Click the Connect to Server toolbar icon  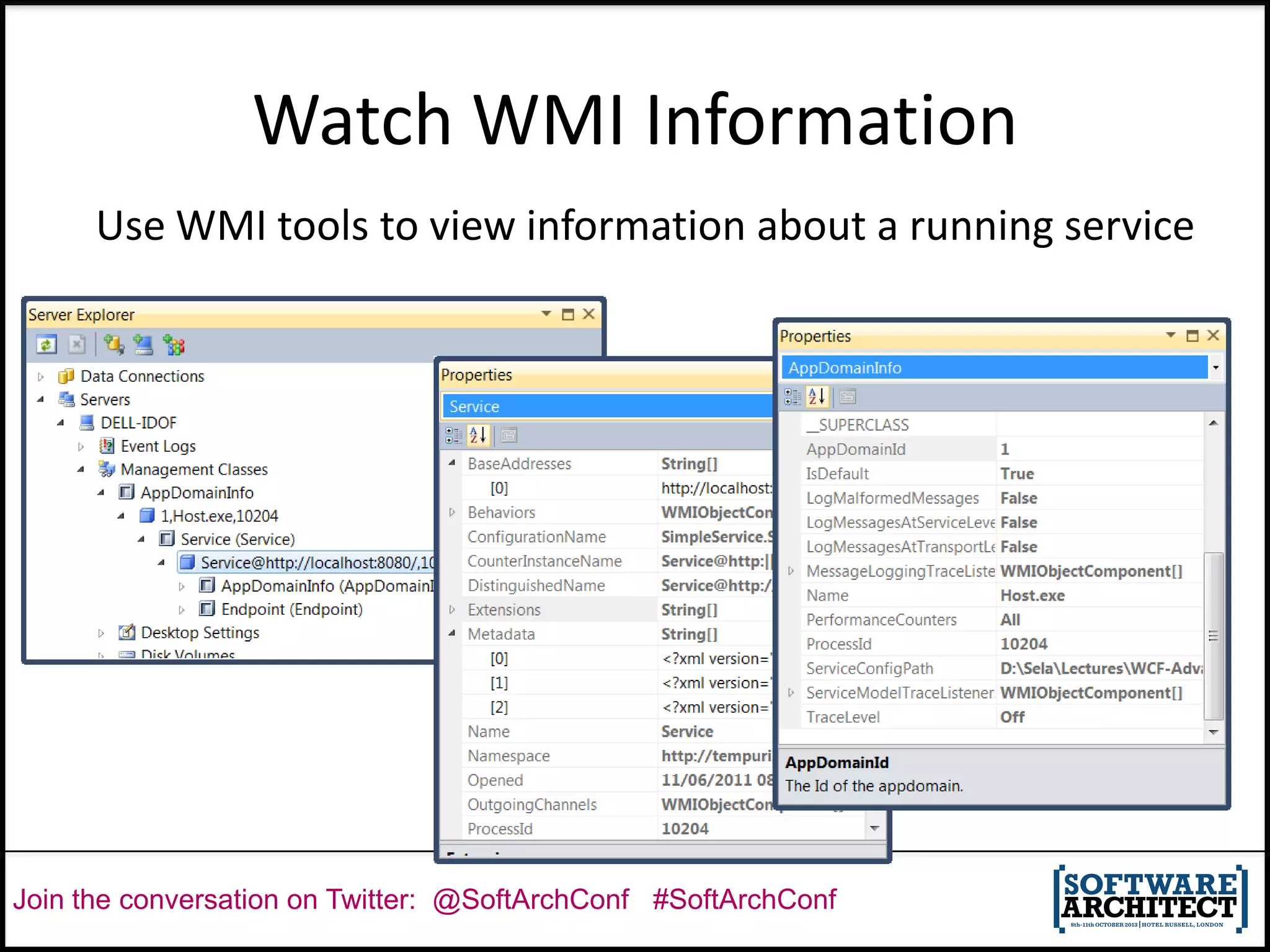143,344
